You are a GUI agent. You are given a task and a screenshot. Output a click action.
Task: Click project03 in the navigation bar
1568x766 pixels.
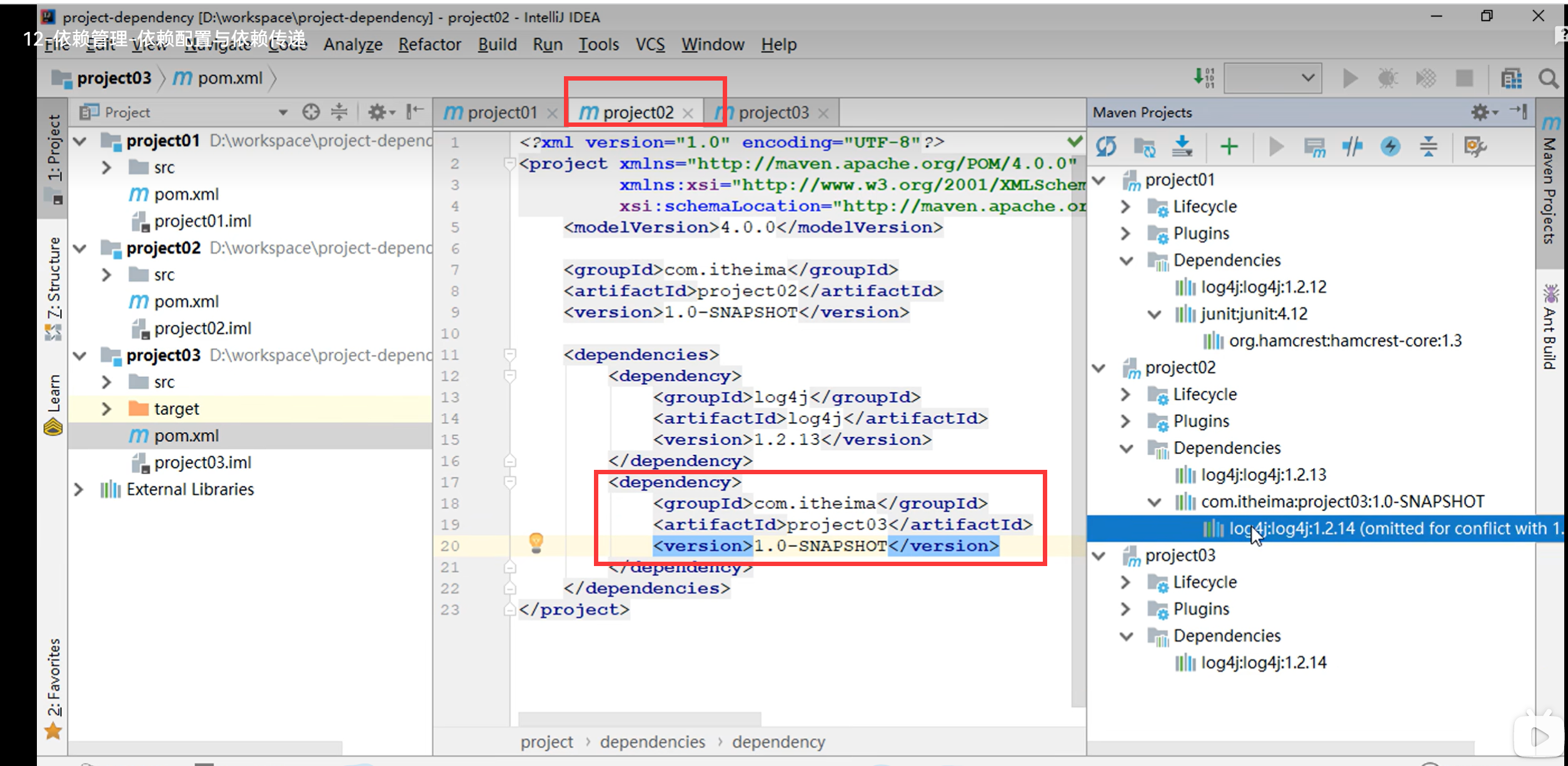(114, 78)
